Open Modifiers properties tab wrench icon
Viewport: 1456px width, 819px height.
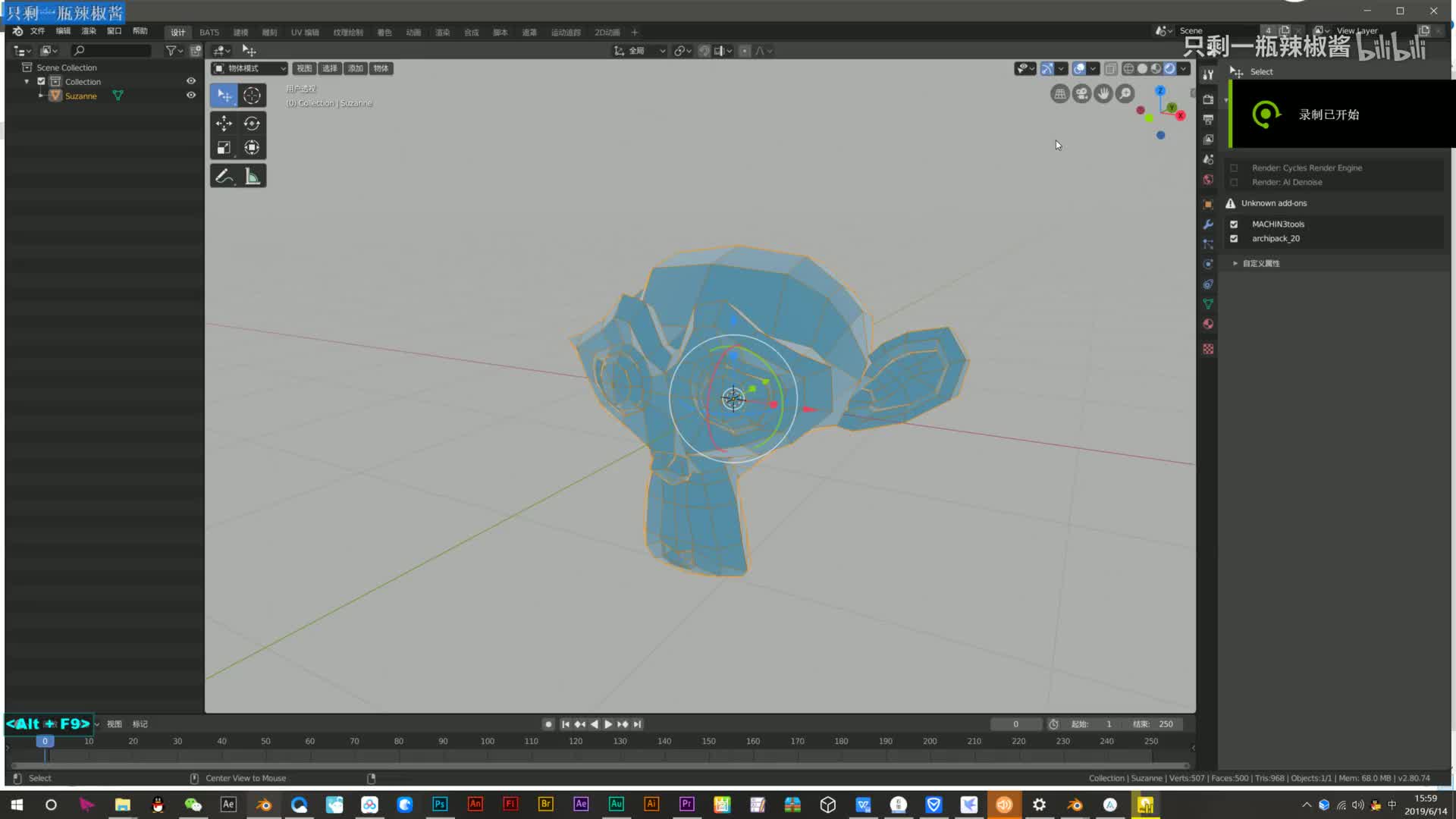pos(1208,224)
